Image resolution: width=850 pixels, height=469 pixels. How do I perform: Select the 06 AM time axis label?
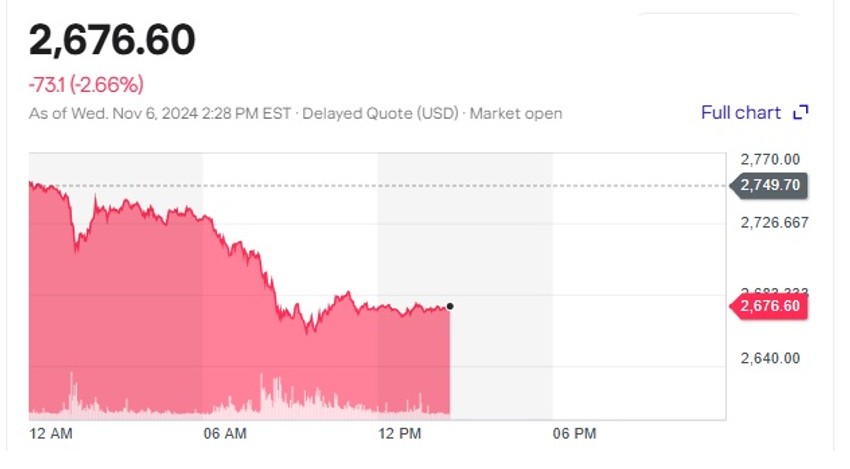click(x=224, y=434)
